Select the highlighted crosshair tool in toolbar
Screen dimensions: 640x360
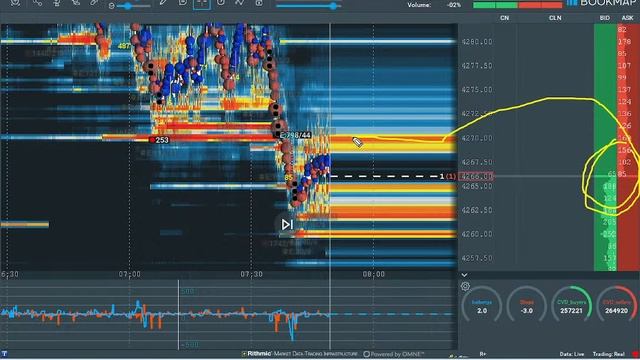[202, 3]
